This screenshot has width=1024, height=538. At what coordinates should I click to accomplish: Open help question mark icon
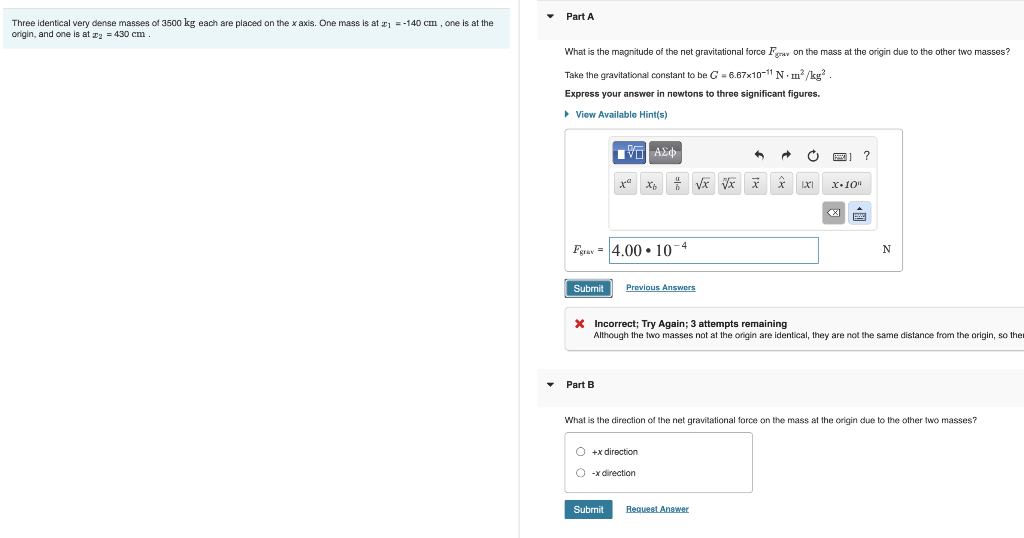coord(866,155)
